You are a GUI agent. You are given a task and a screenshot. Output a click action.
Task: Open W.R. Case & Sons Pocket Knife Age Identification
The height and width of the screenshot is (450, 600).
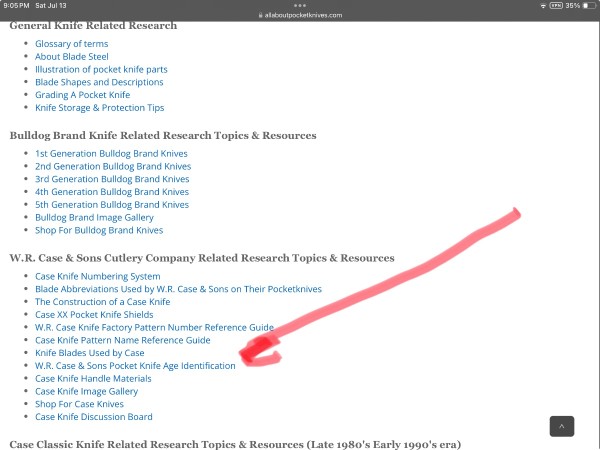(x=135, y=365)
